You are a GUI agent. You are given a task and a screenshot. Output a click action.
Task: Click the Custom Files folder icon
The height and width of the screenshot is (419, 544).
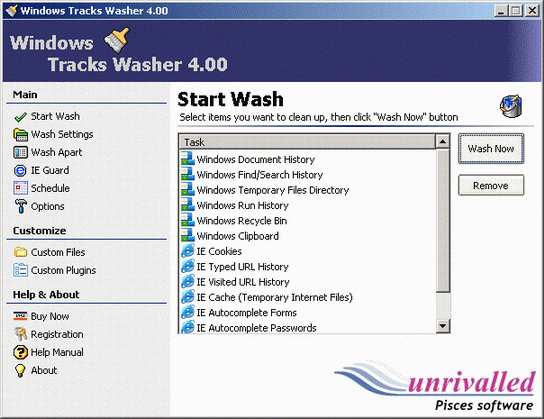pyautogui.click(x=20, y=252)
